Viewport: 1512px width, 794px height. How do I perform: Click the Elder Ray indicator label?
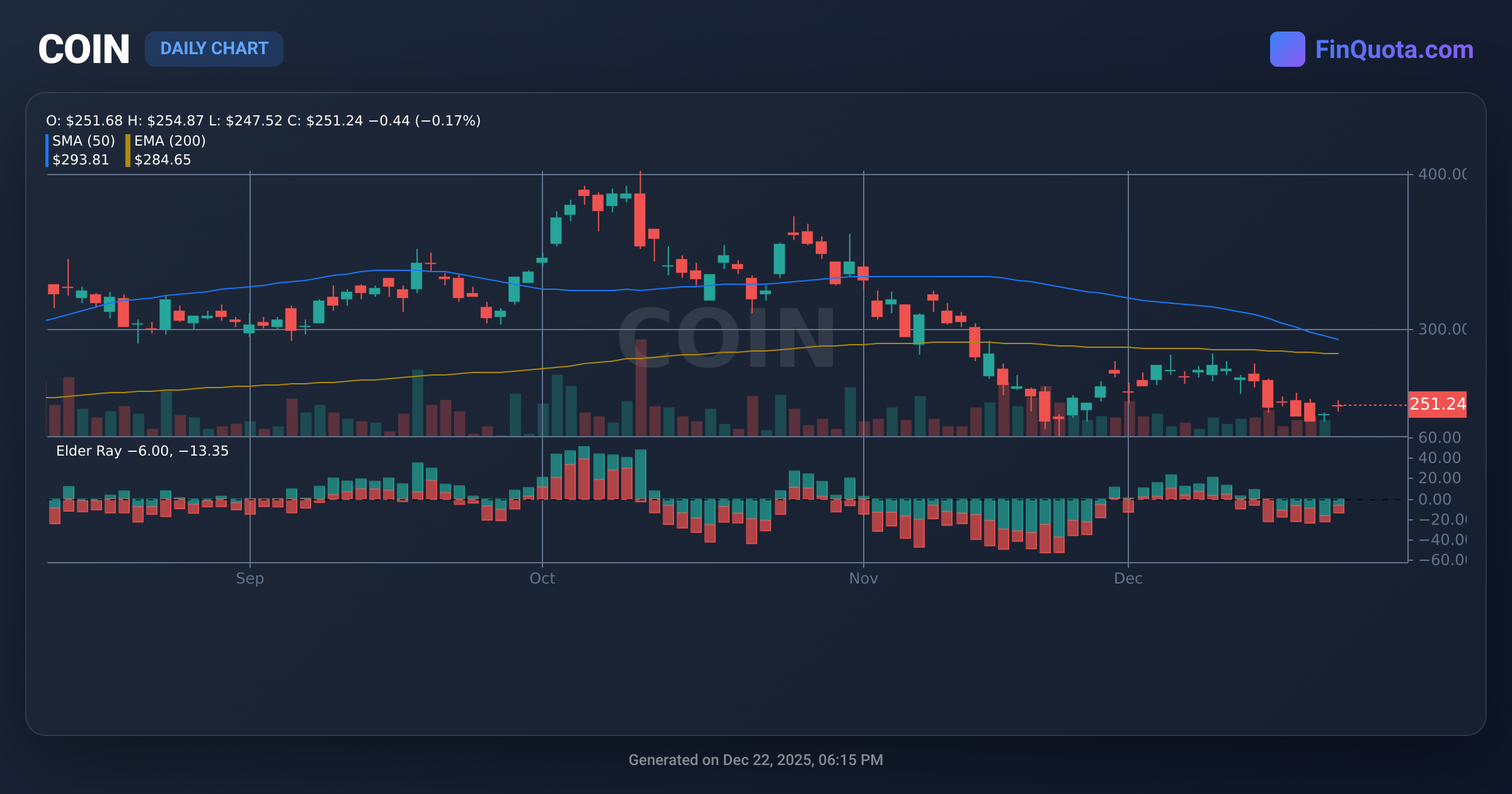coord(142,451)
